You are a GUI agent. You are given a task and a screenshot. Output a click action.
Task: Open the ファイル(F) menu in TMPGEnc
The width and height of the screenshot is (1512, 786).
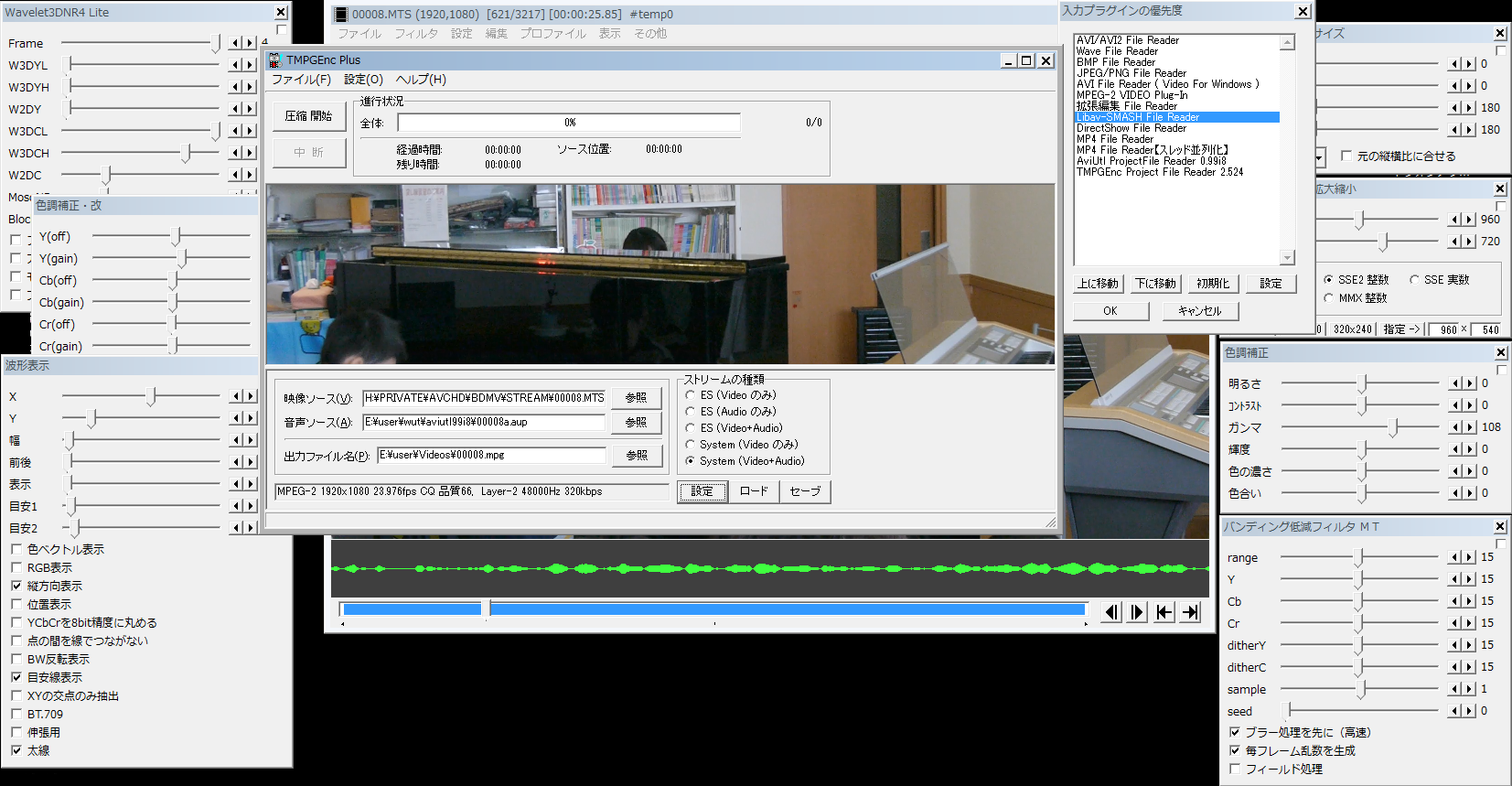[x=301, y=80]
